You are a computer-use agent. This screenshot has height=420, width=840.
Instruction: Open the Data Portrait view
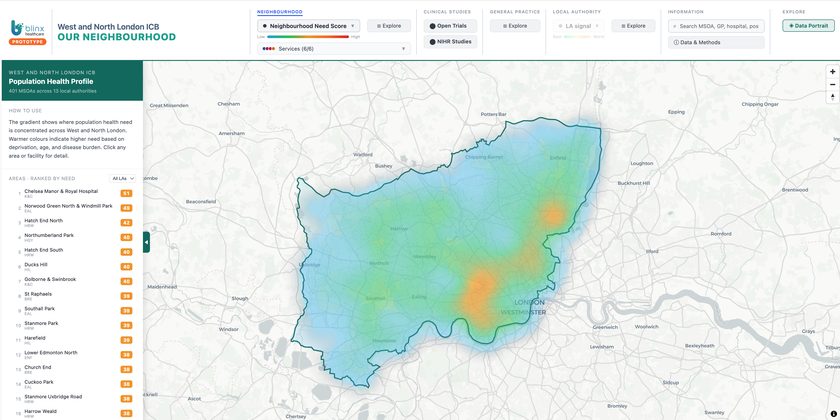[808, 26]
